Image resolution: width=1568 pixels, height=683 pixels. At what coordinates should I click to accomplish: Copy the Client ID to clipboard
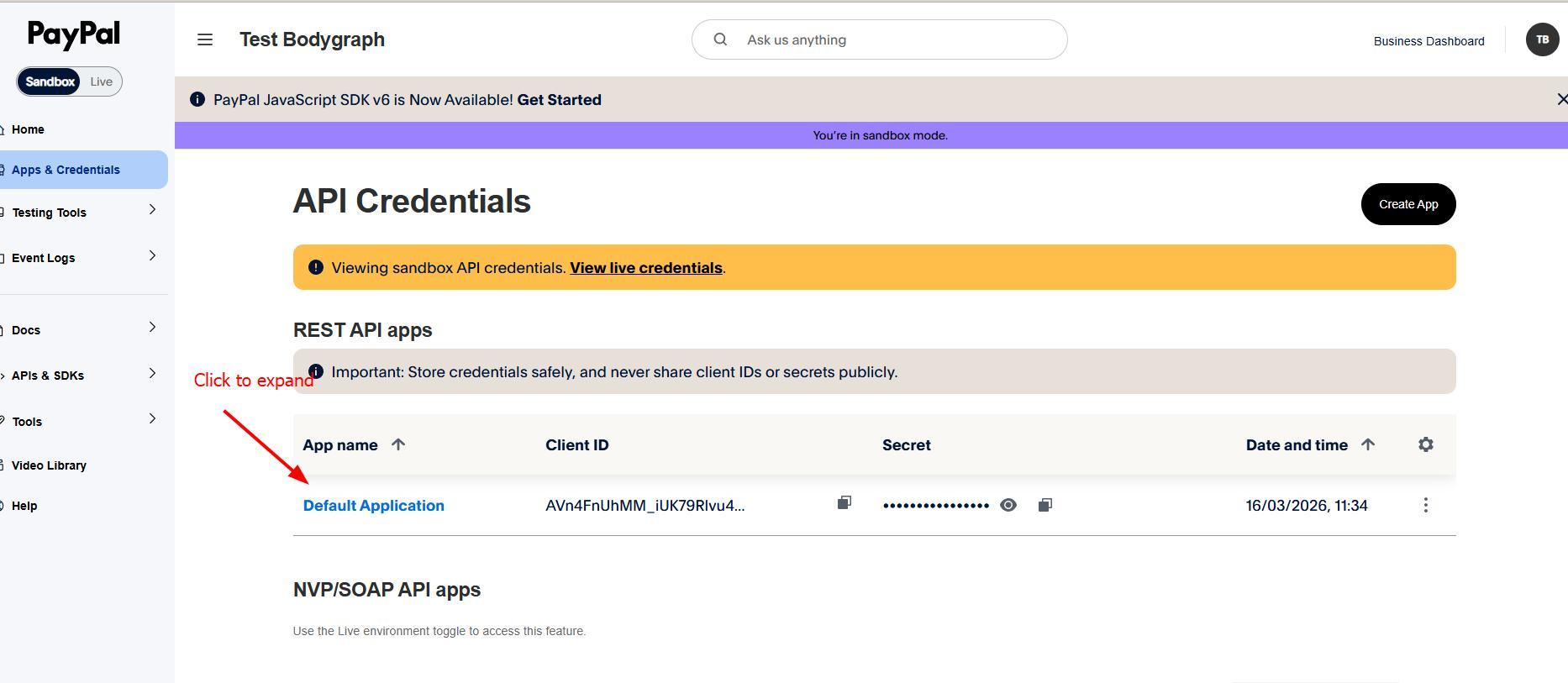click(845, 503)
